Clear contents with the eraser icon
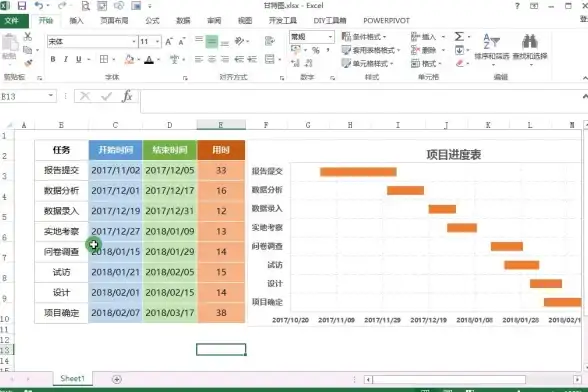This screenshot has width=588, height=392. pyautogui.click(x=460, y=63)
